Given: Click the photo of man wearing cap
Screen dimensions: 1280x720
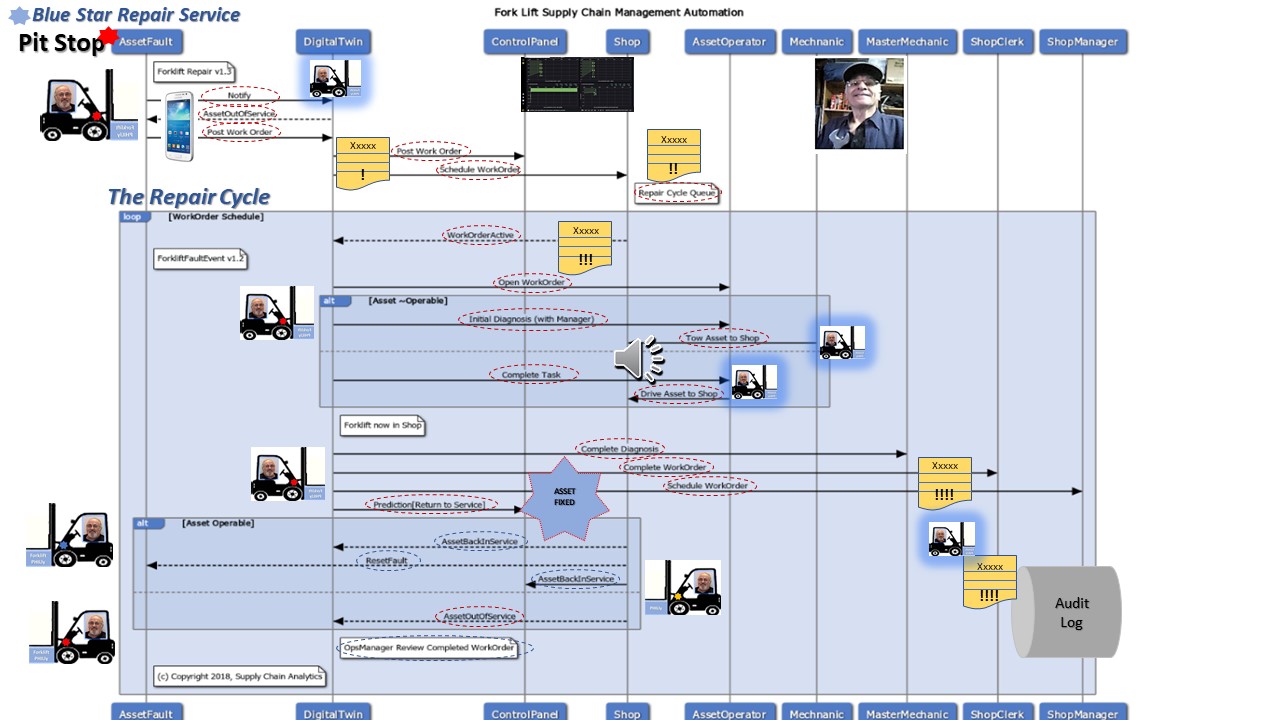Looking at the screenshot, I should [859, 104].
